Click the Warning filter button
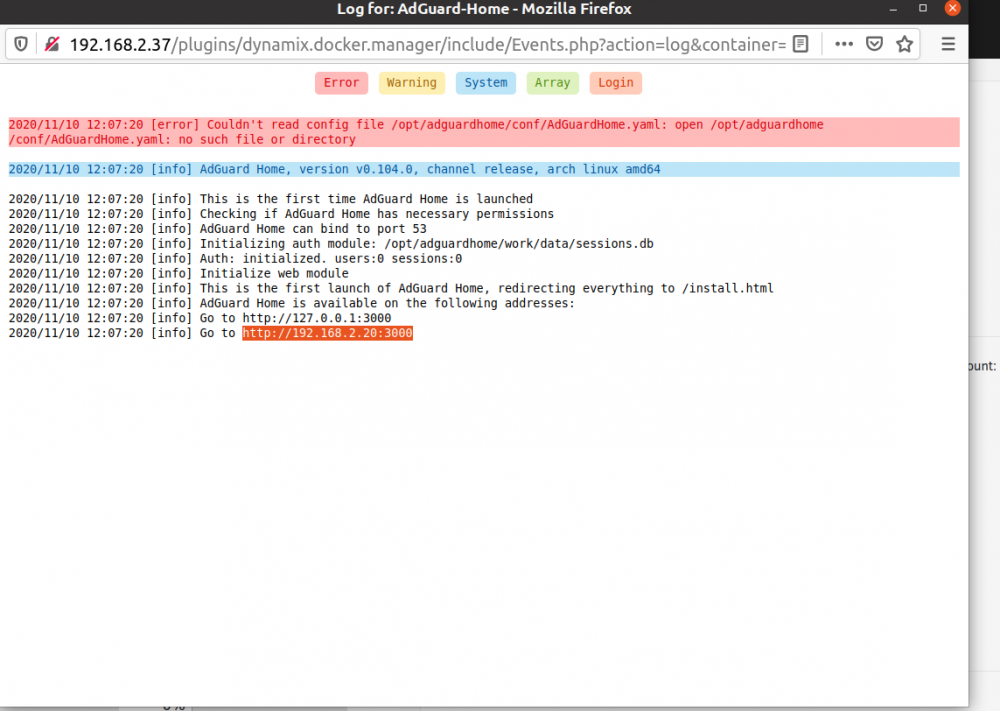 (411, 83)
